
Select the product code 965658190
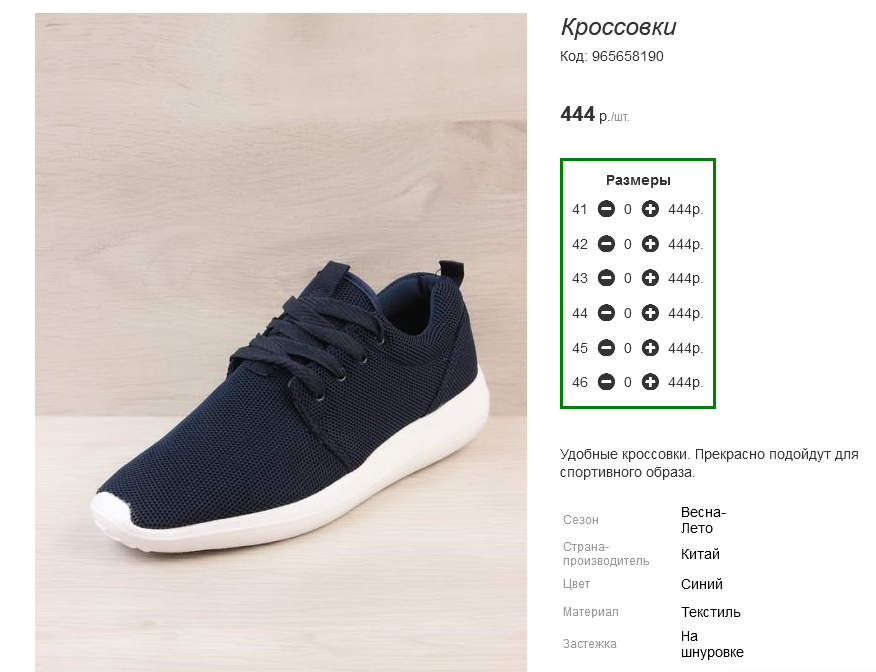pyautogui.click(x=627, y=56)
